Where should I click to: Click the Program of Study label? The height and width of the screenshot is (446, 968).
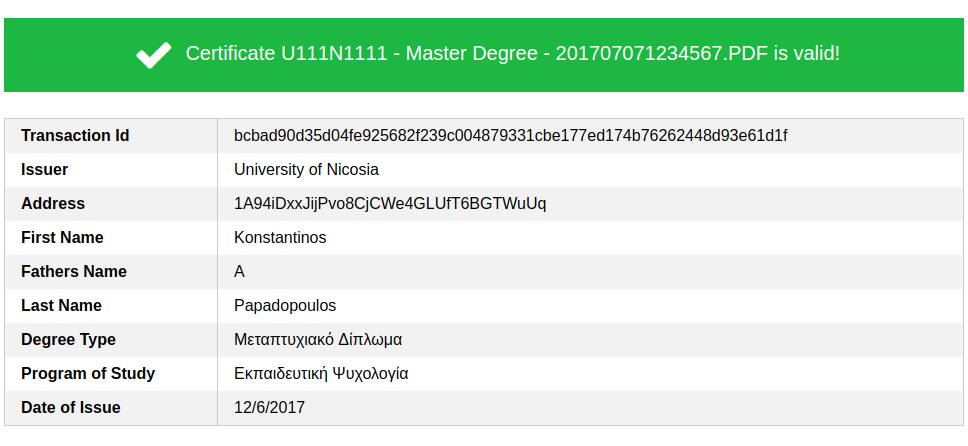click(x=88, y=374)
